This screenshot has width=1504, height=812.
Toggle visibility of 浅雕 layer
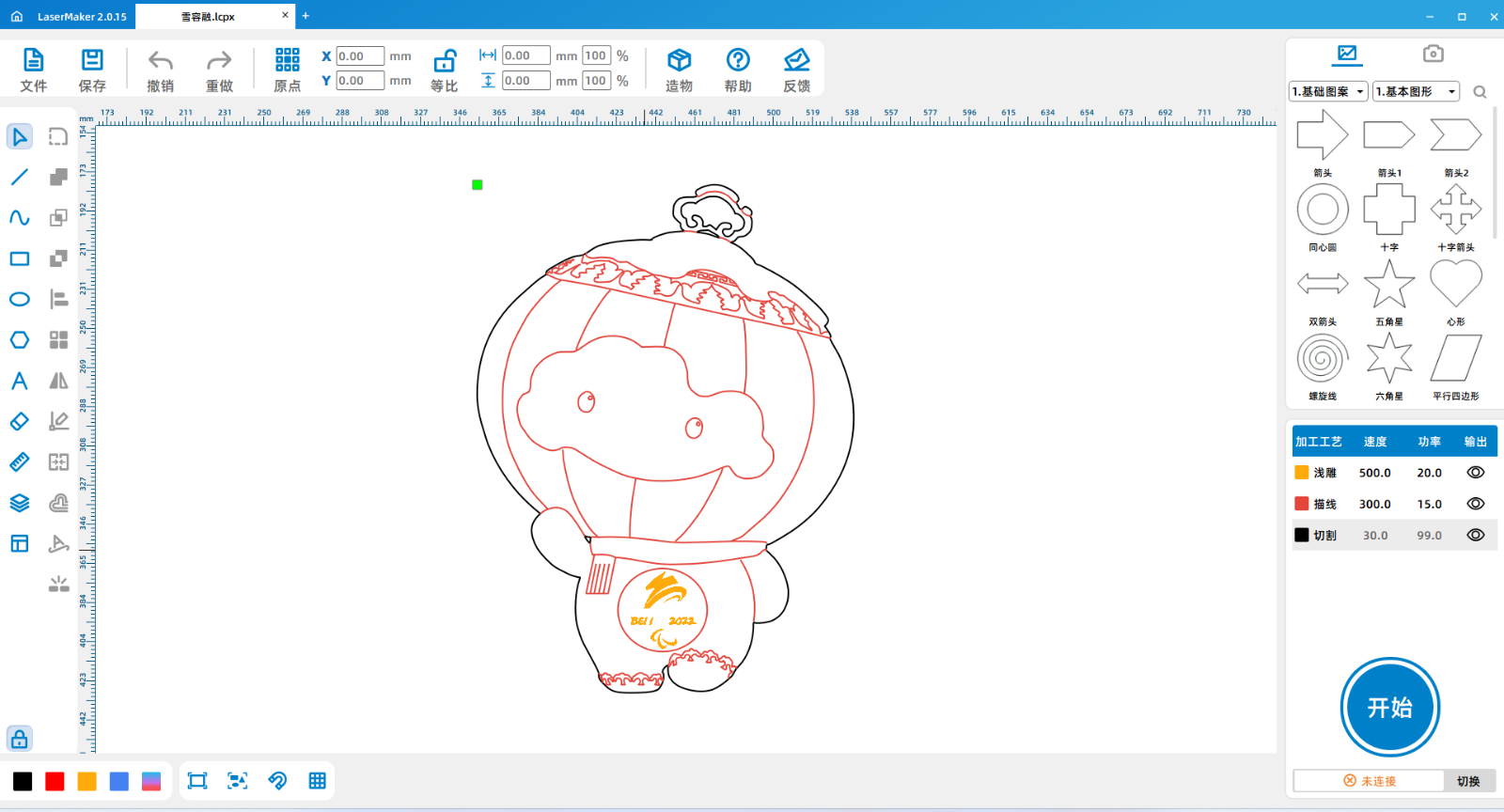click(1475, 473)
